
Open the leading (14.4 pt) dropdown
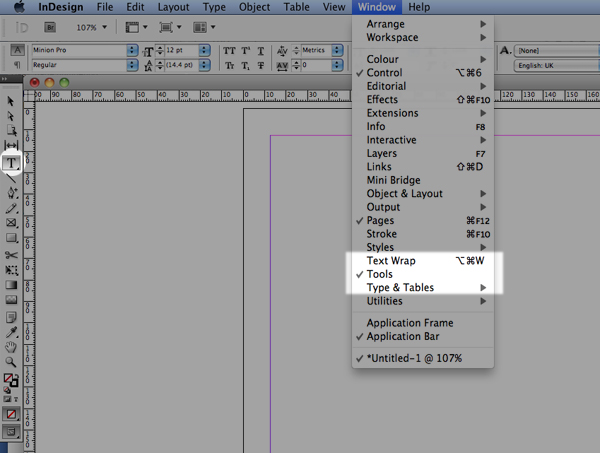click(204, 65)
